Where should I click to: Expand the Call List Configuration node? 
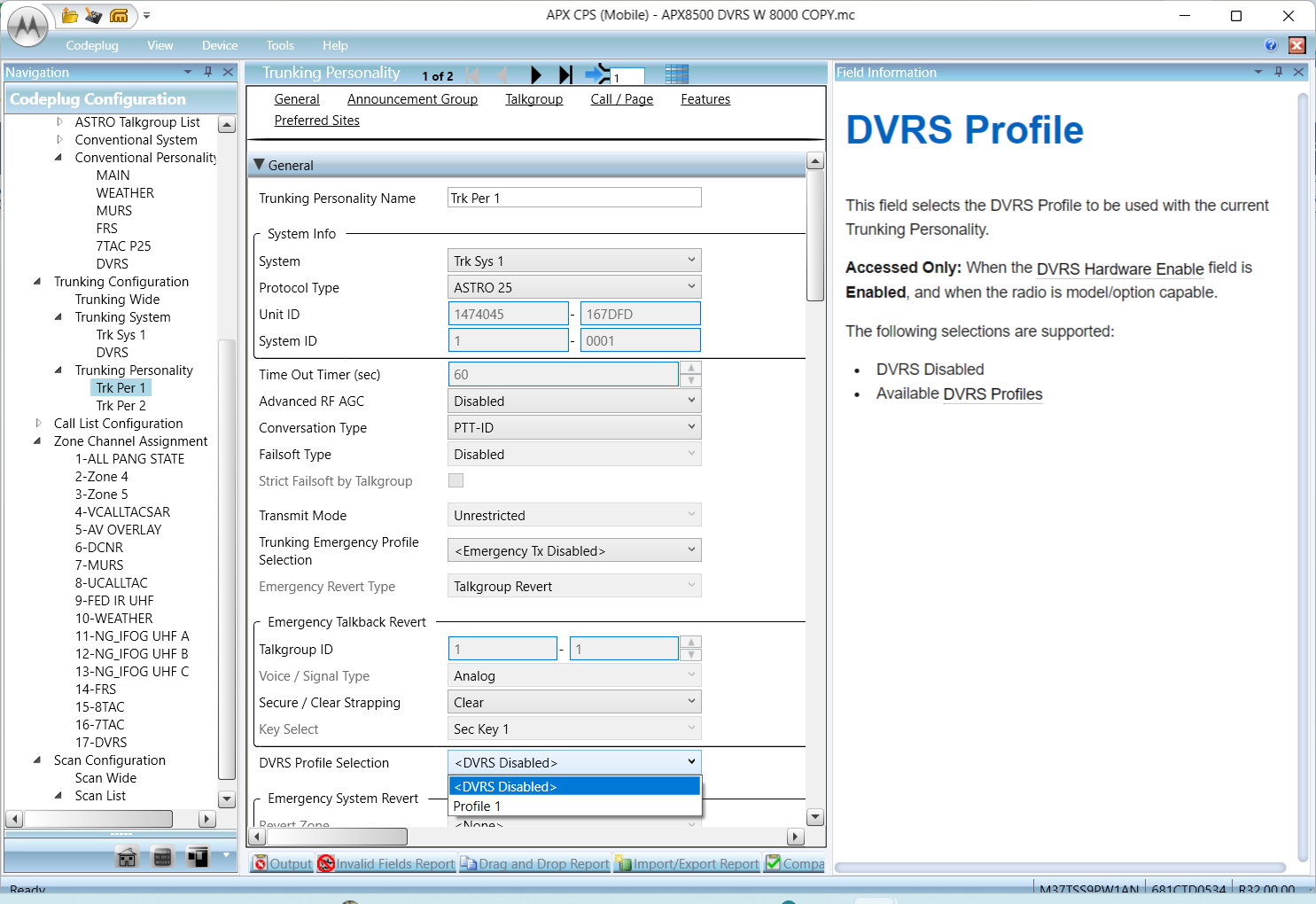38,424
